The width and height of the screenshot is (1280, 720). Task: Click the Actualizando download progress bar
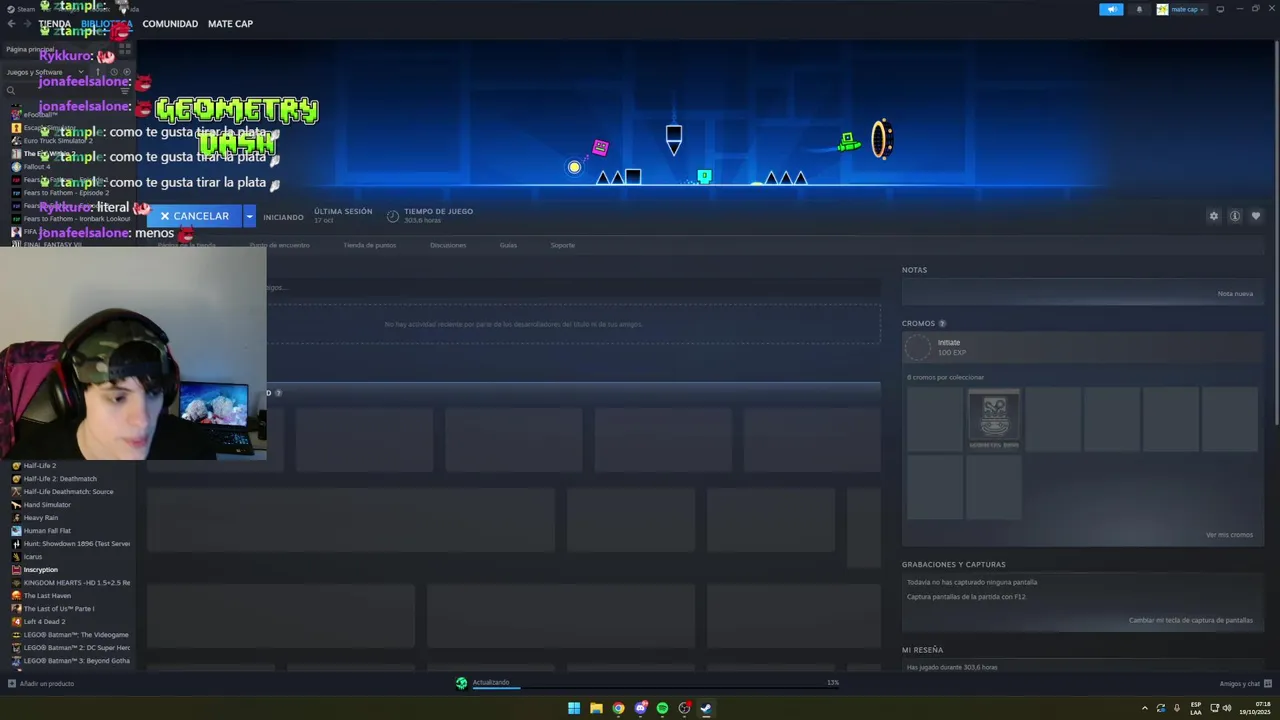click(x=655, y=687)
